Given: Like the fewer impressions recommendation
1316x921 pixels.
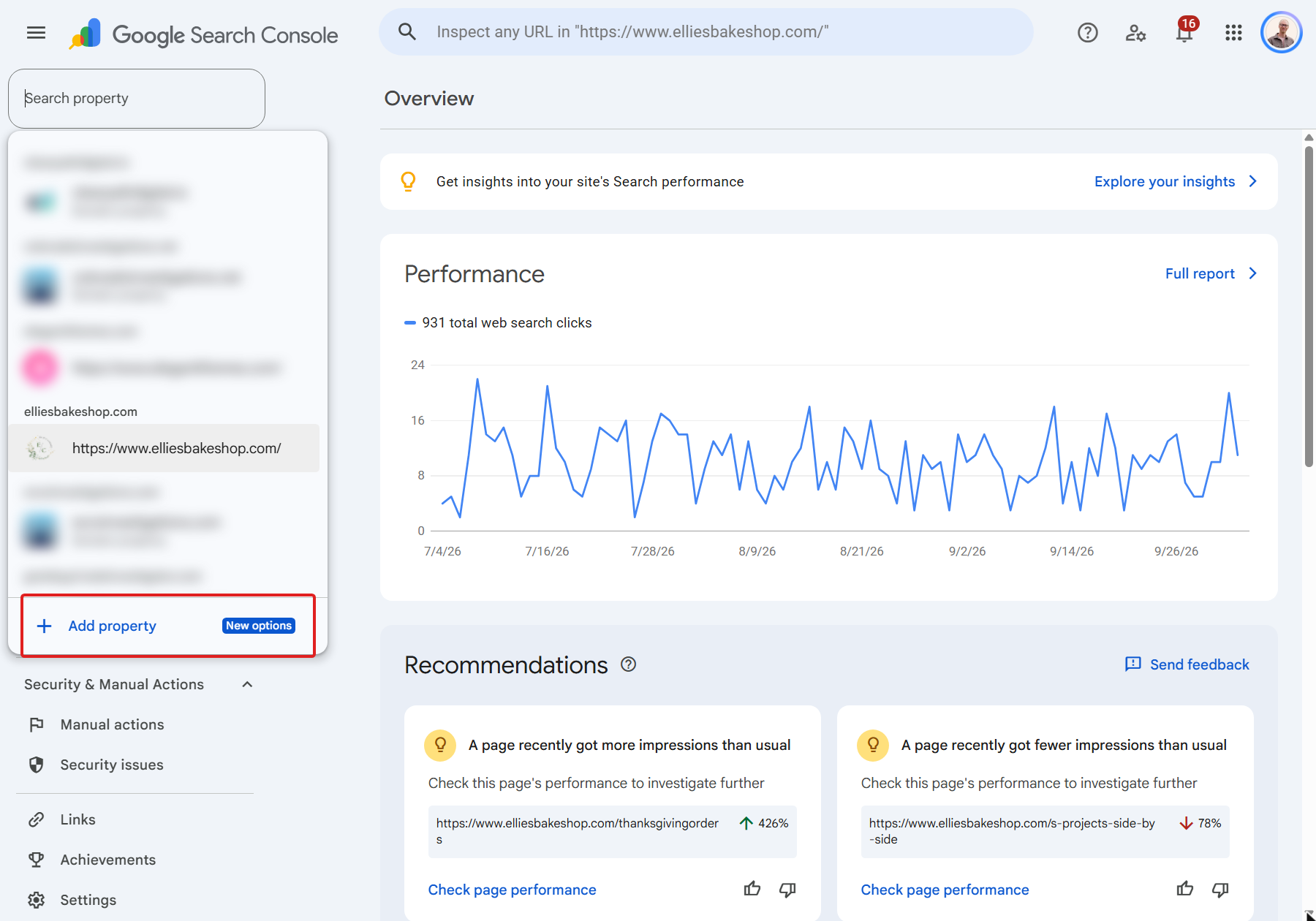Looking at the screenshot, I should pyautogui.click(x=1185, y=889).
